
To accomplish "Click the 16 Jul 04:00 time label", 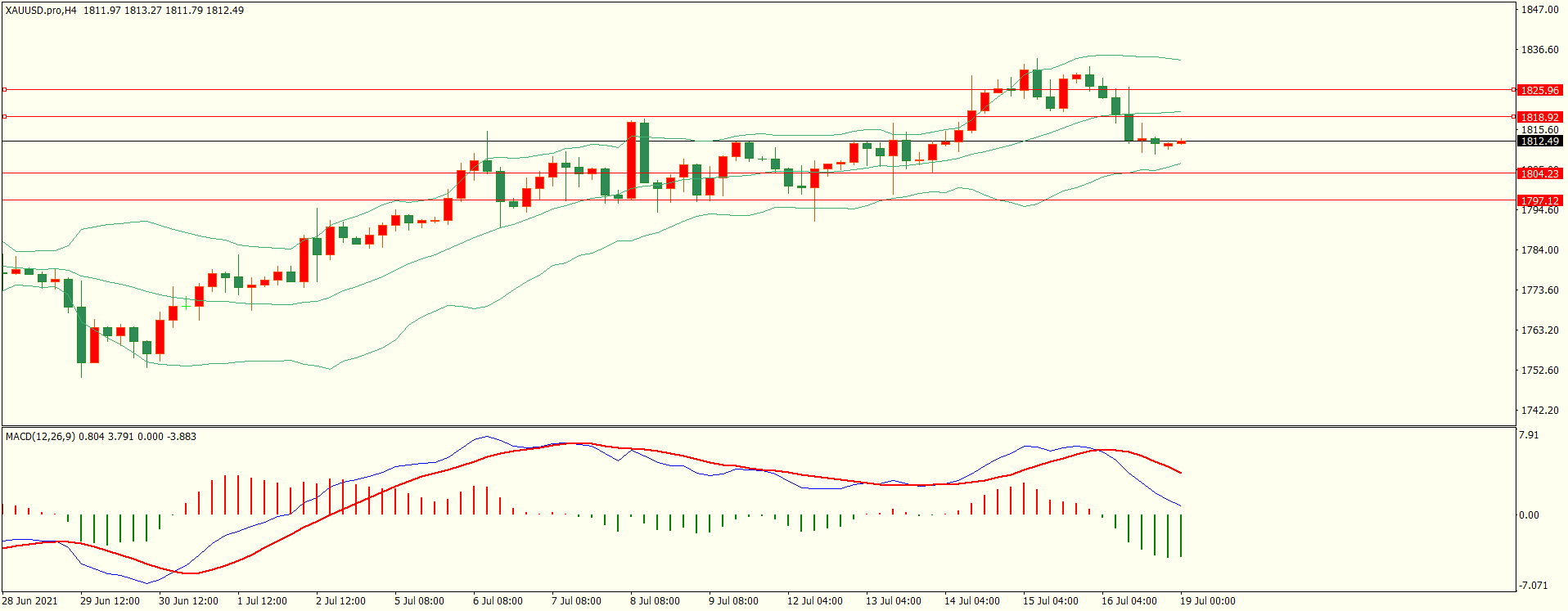I will (1129, 601).
